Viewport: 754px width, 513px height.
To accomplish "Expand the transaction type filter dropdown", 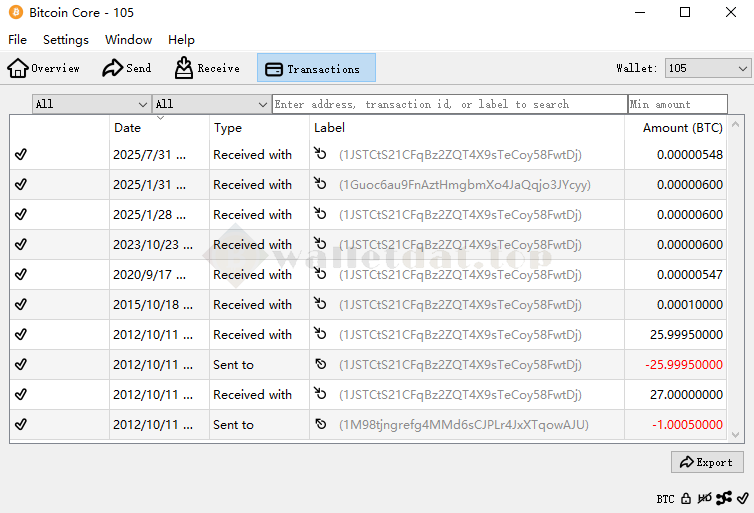I will point(211,104).
